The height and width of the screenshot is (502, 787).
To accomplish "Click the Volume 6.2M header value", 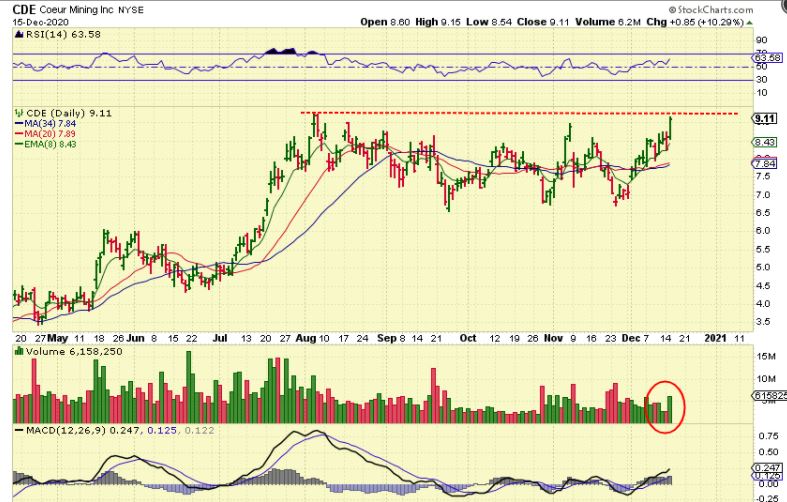I will 608,22.
